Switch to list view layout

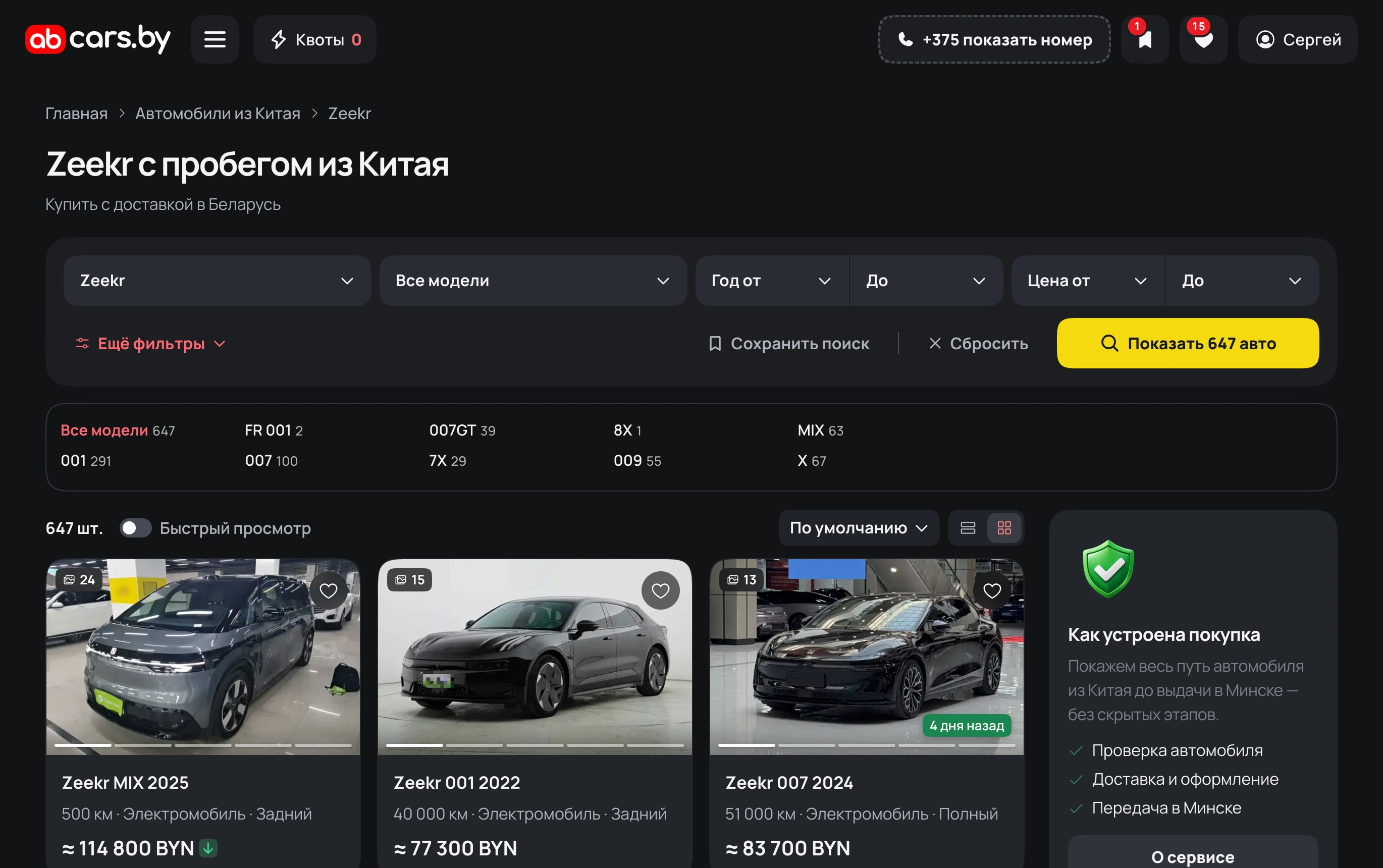tap(968, 527)
